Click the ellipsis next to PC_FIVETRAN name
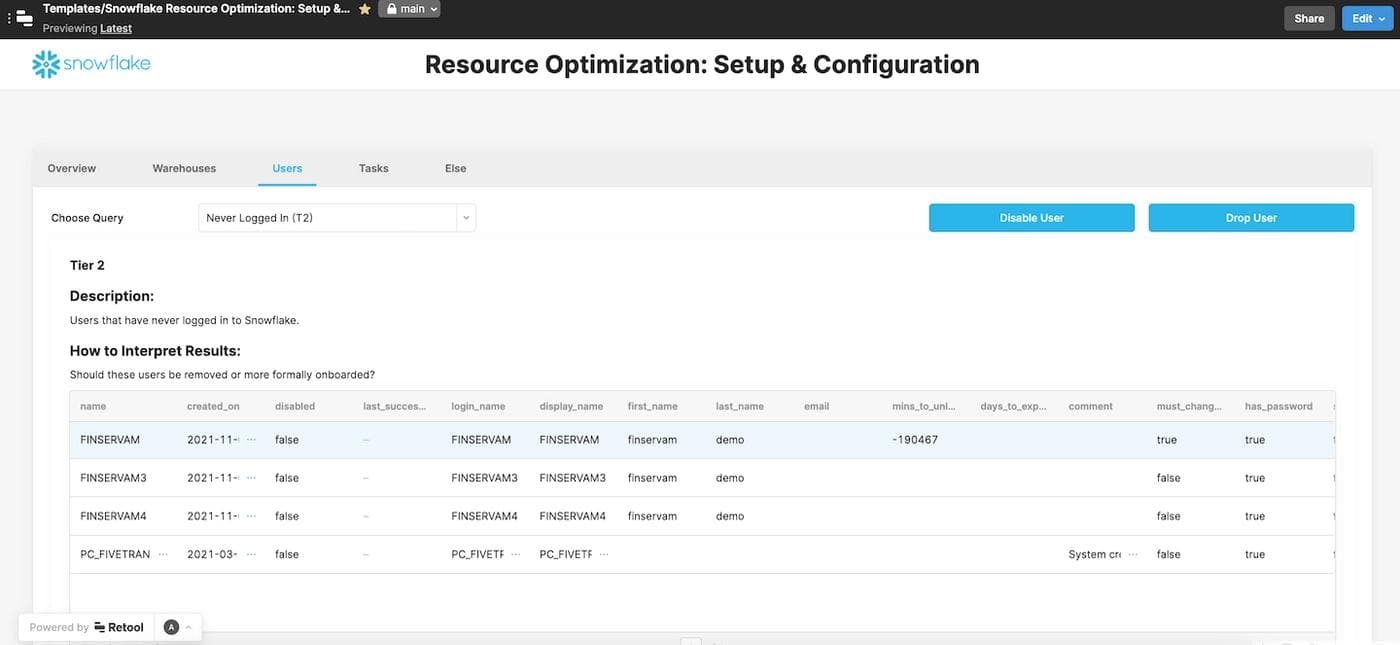 (163, 553)
